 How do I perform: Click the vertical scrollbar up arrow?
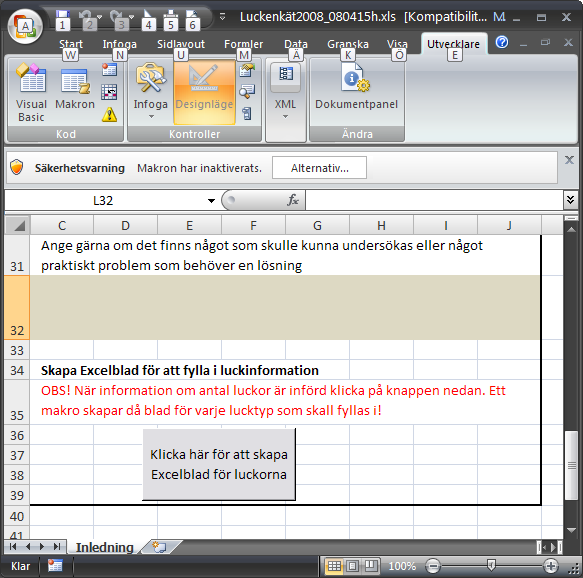click(571, 230)
